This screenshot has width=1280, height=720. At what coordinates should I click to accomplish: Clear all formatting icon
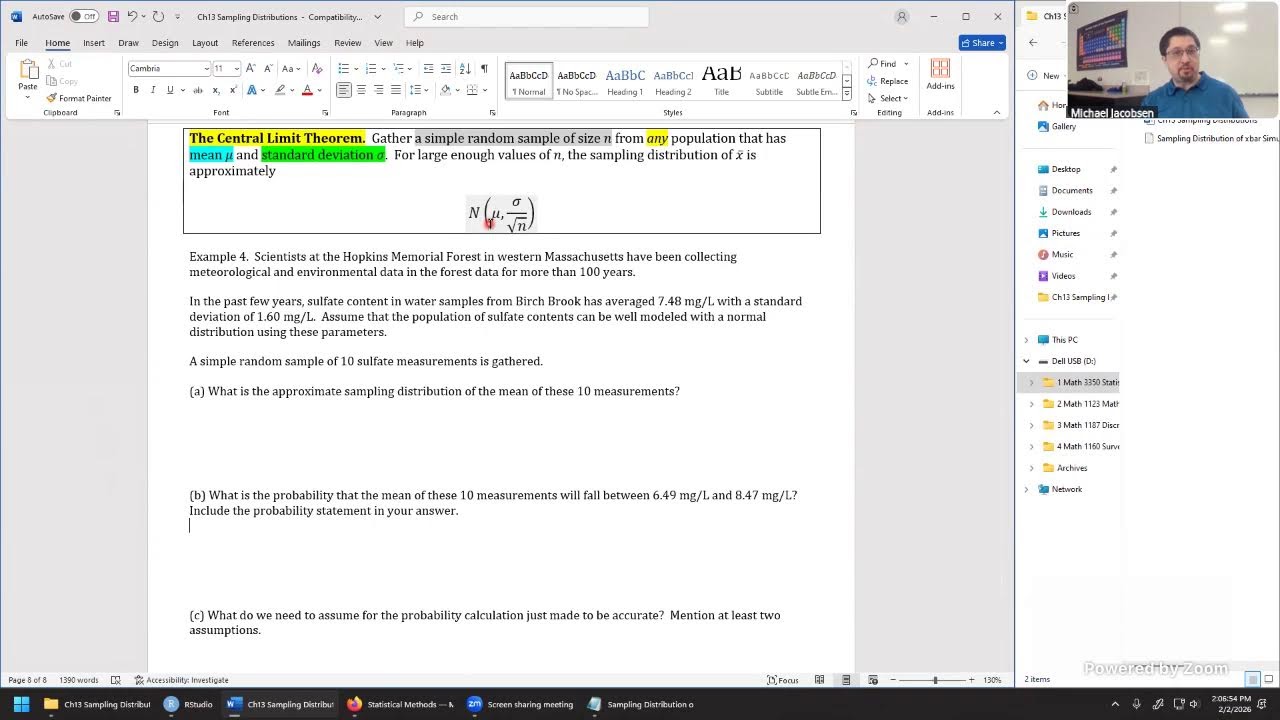pos(317,68)
